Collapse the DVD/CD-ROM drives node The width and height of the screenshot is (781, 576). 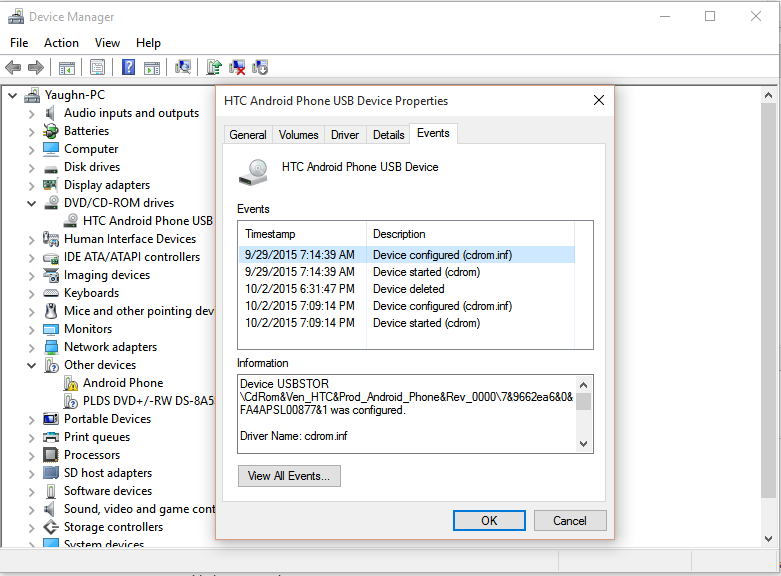pyautogui.click(x=31, y=203)
